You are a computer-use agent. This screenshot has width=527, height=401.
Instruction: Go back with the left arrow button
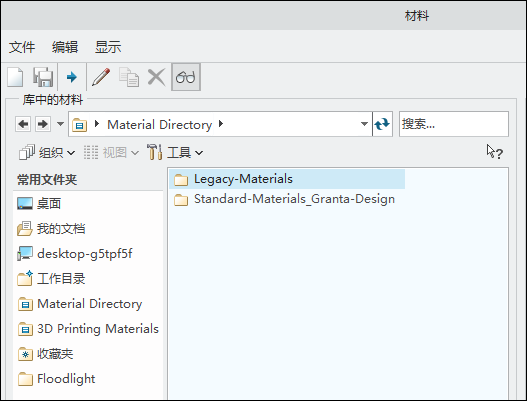pyautogui.click(x=23, y=124)
